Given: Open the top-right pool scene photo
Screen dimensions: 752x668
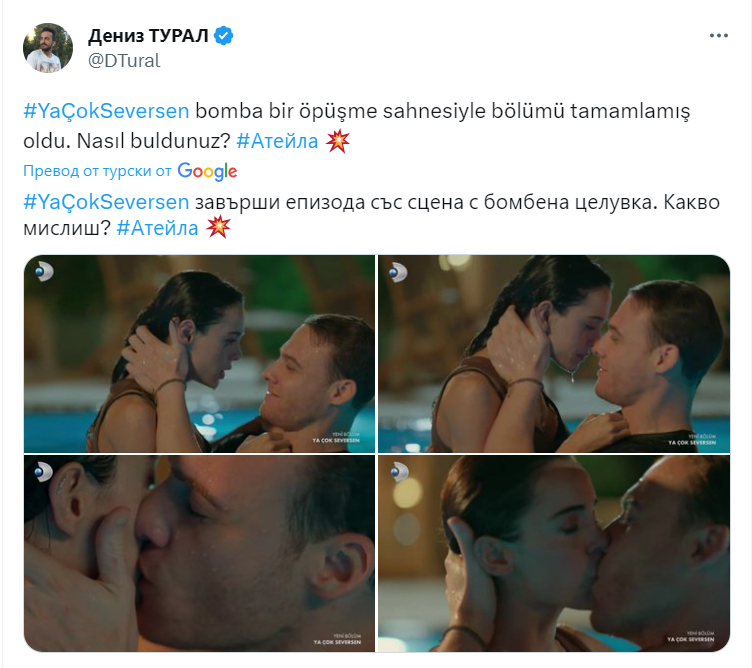Looking at the screenshot, I should click(x=554, y=354).
